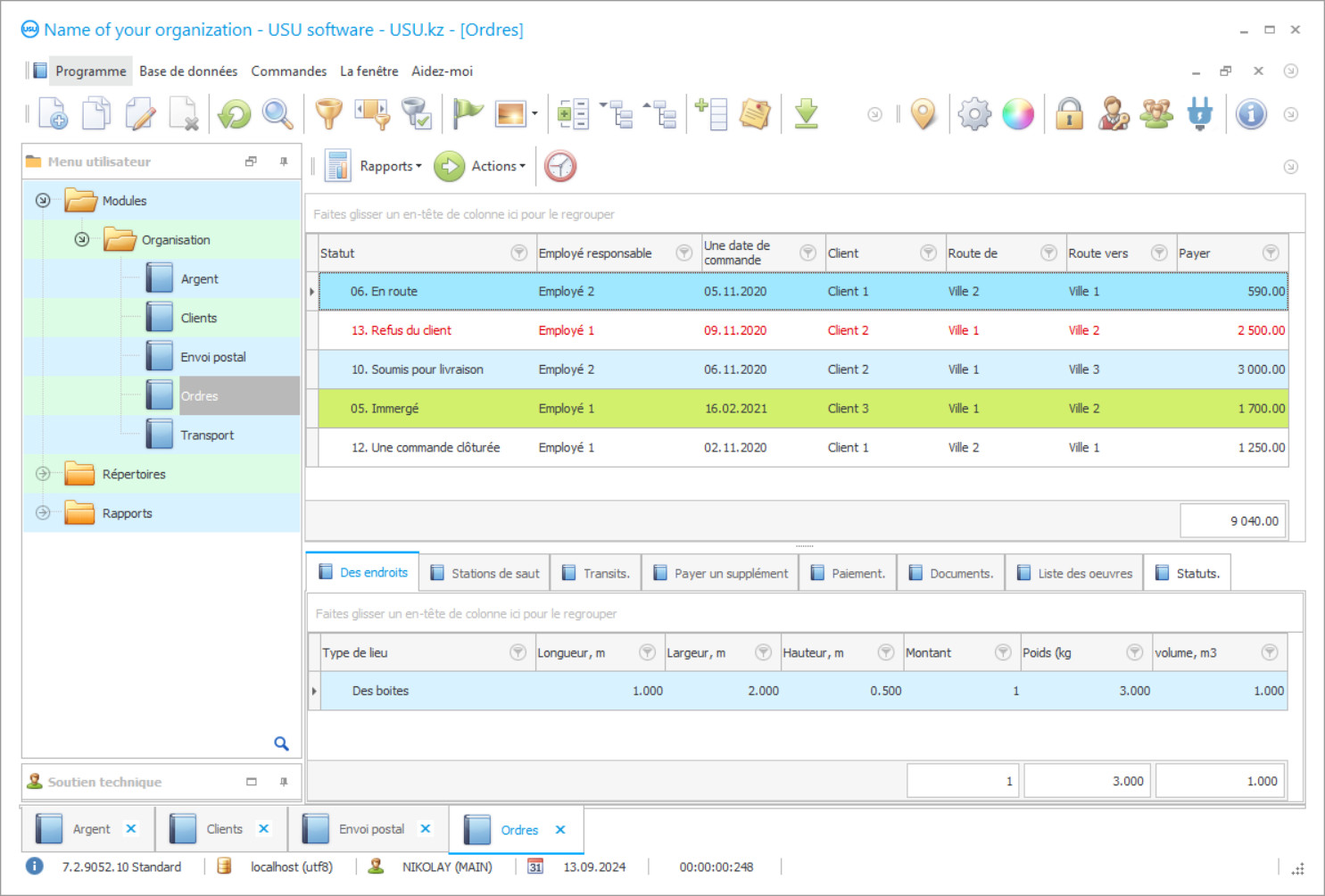
Task: Select the Transport module in the tree
Action: (207, 435)
